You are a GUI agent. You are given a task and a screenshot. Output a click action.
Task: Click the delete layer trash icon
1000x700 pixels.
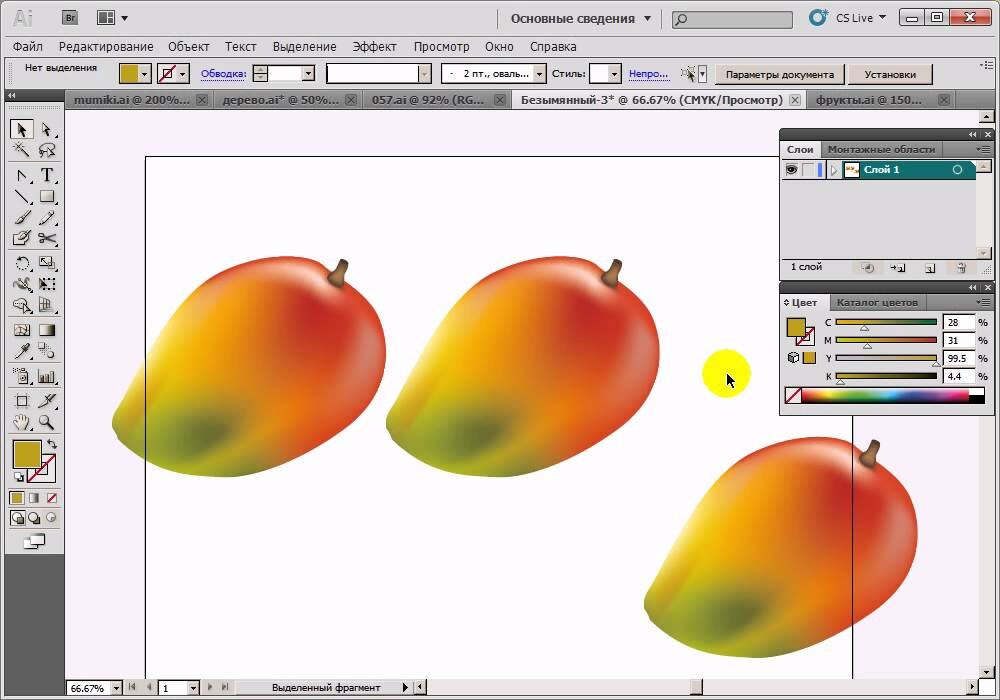(961, 268)
